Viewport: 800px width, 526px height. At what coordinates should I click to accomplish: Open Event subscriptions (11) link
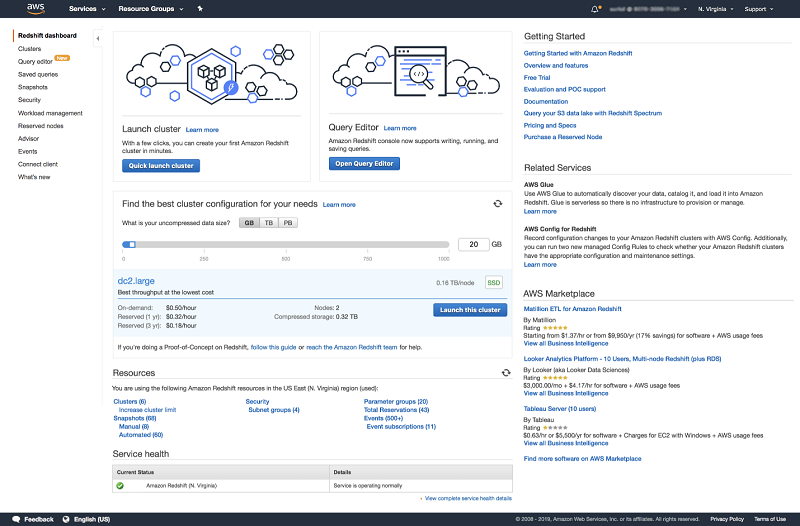(x=401, y=427)
